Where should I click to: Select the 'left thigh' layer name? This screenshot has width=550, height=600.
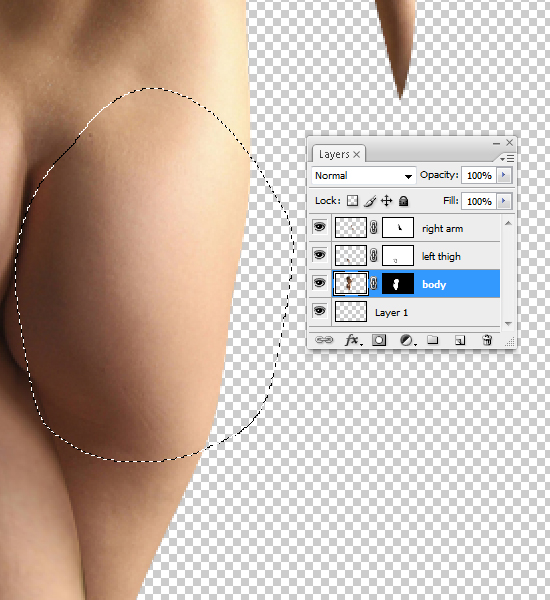pyautogui.click(x=441, y=256)
